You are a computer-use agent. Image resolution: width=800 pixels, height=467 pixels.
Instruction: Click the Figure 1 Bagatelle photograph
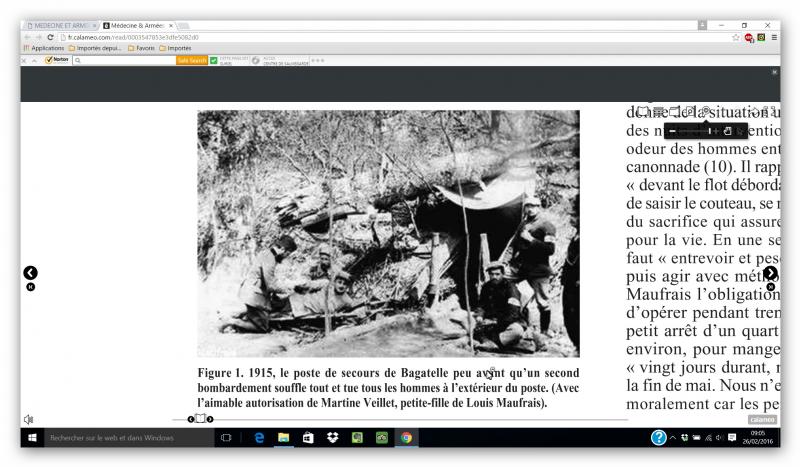(388, 233)
